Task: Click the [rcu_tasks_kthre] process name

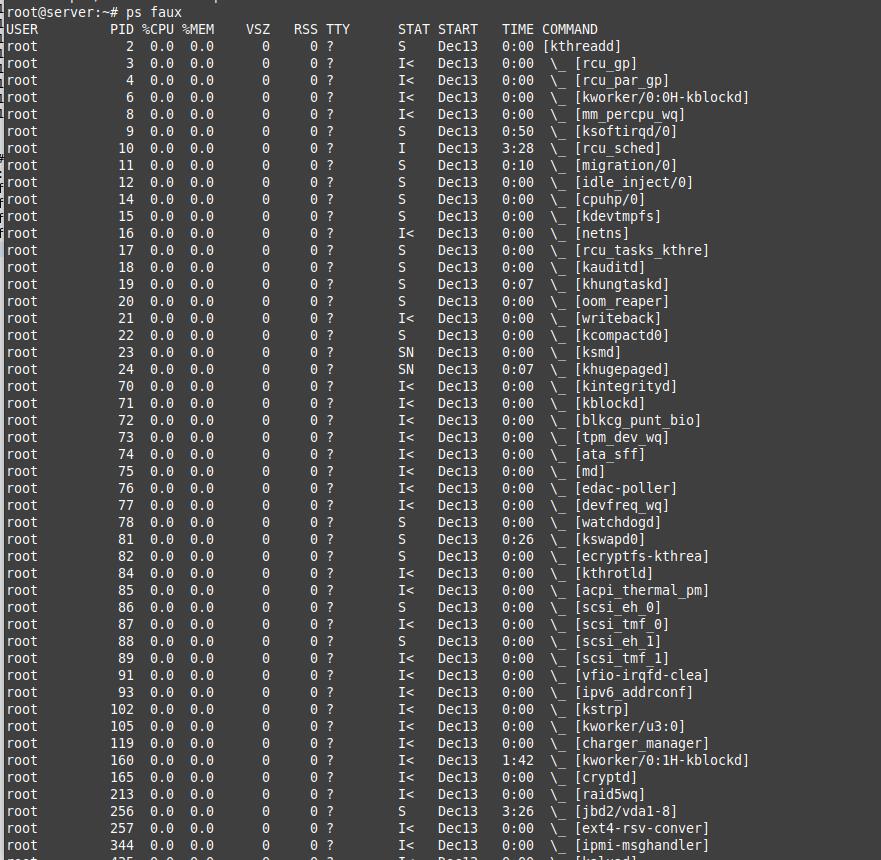Action: (642, 250)
